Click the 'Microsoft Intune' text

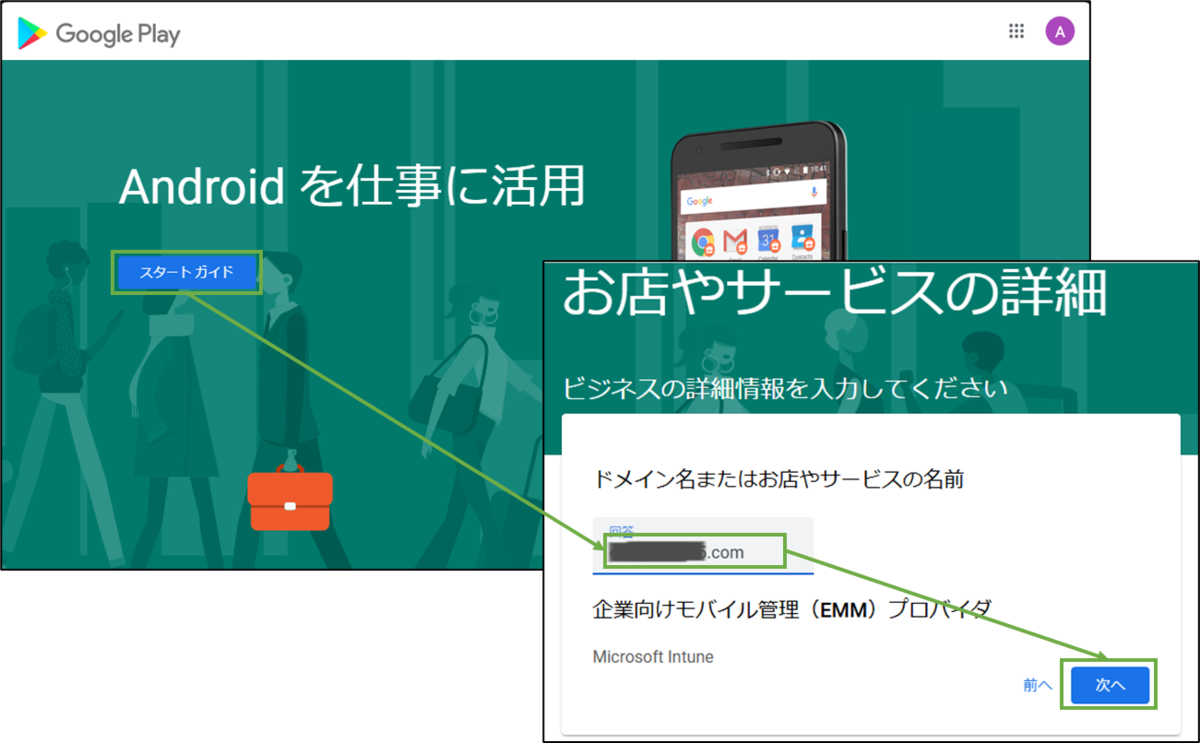coord(653,657)
